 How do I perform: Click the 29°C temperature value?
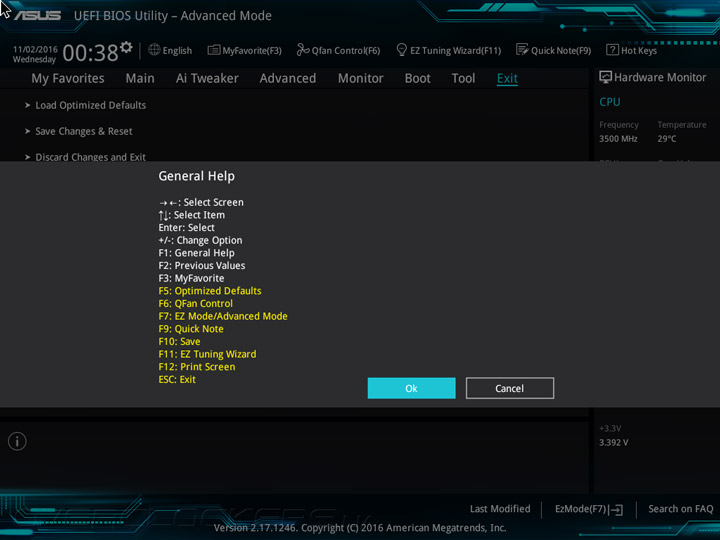pos(667,139)
